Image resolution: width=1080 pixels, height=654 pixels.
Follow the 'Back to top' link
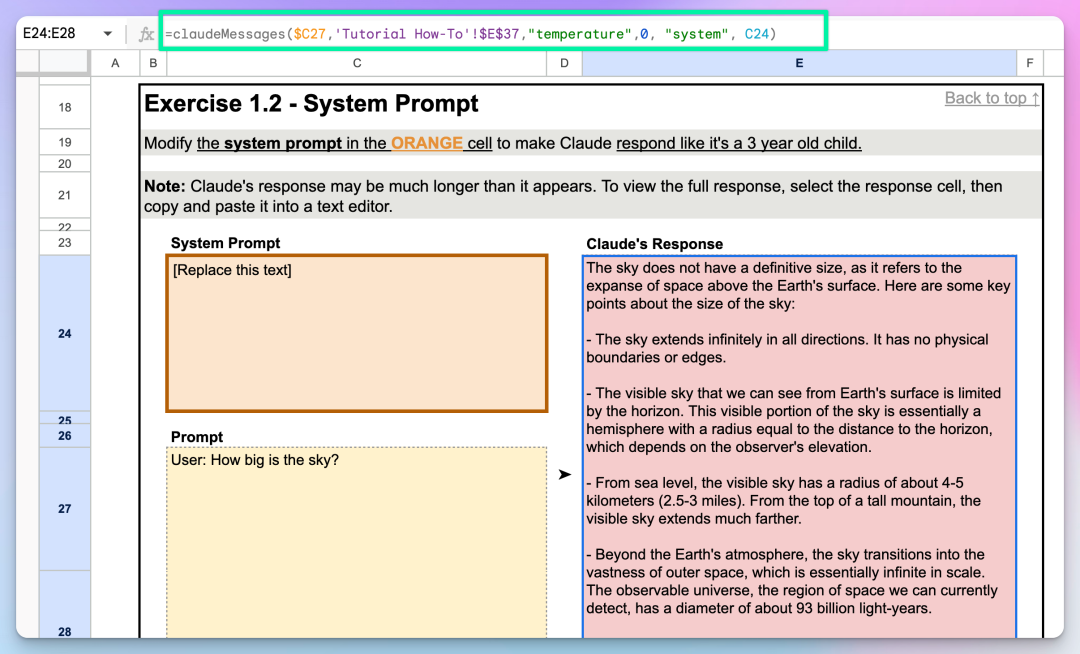coord(991,98)
